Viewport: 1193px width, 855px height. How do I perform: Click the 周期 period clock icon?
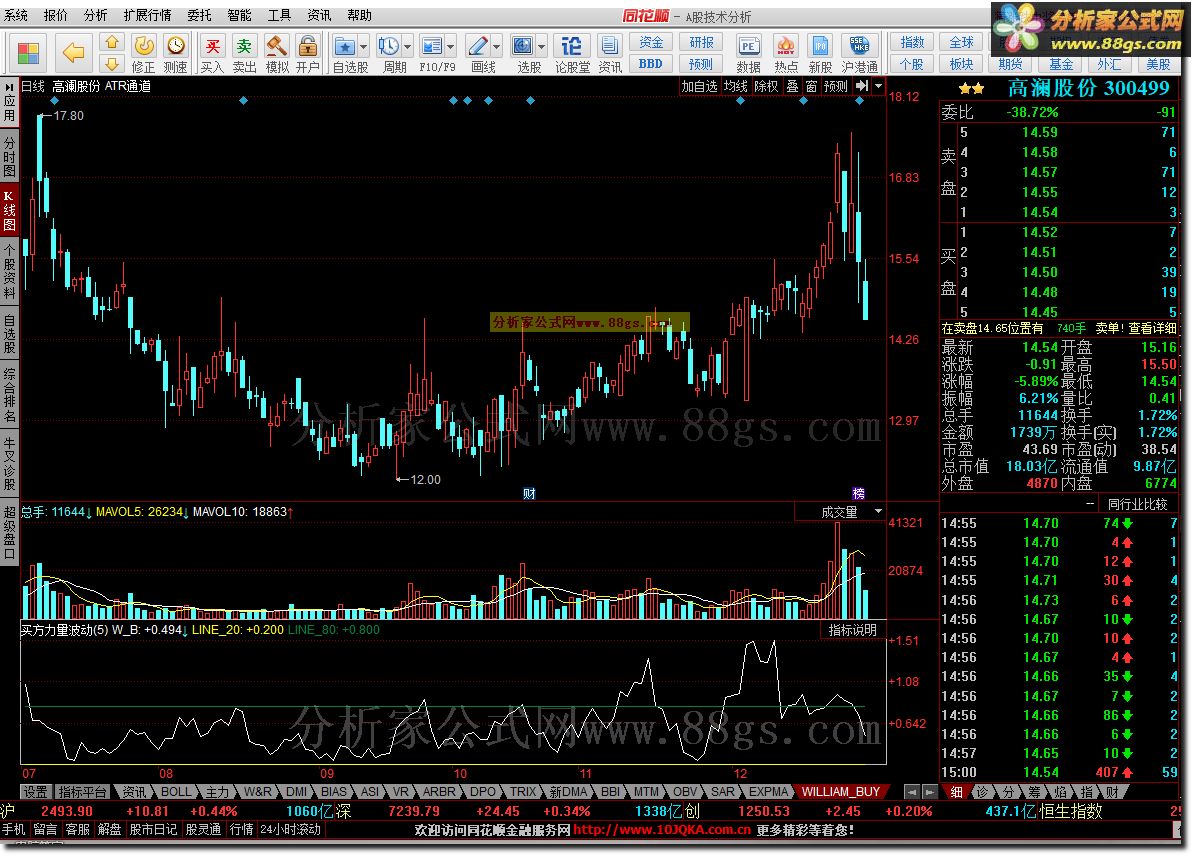point(389,46)
